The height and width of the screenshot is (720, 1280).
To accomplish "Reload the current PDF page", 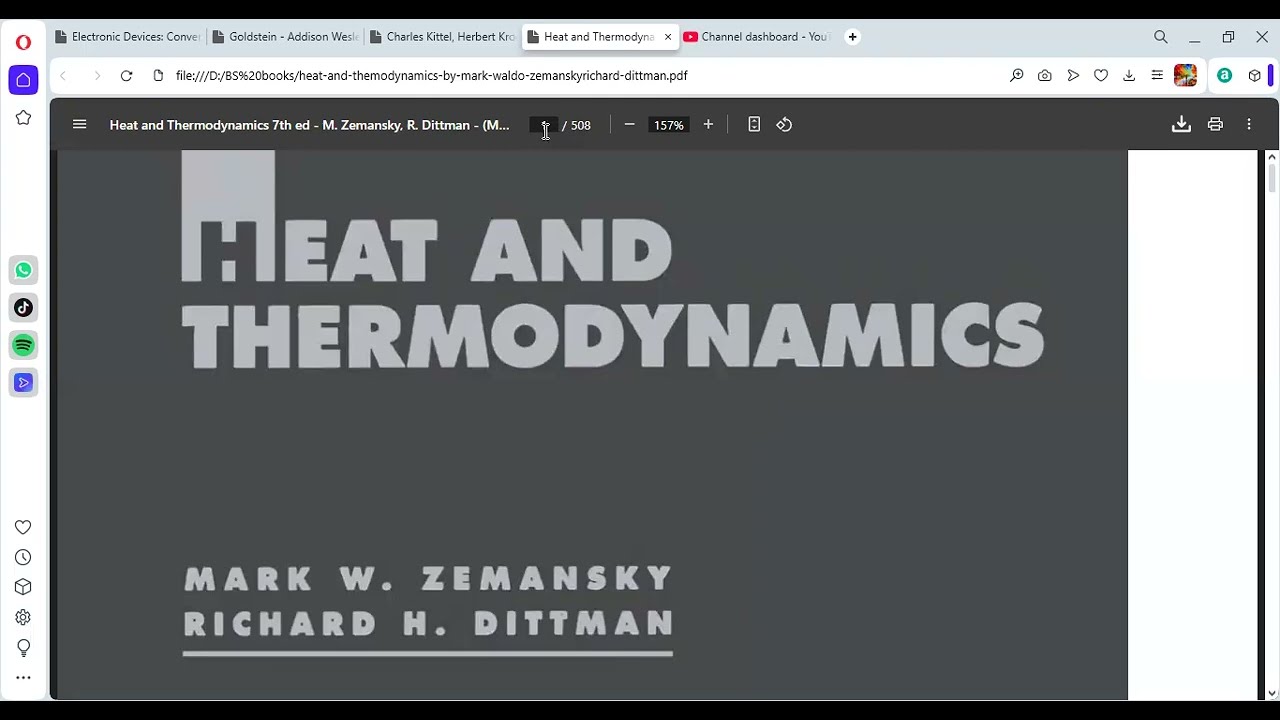I will click(x=126, y=76).
